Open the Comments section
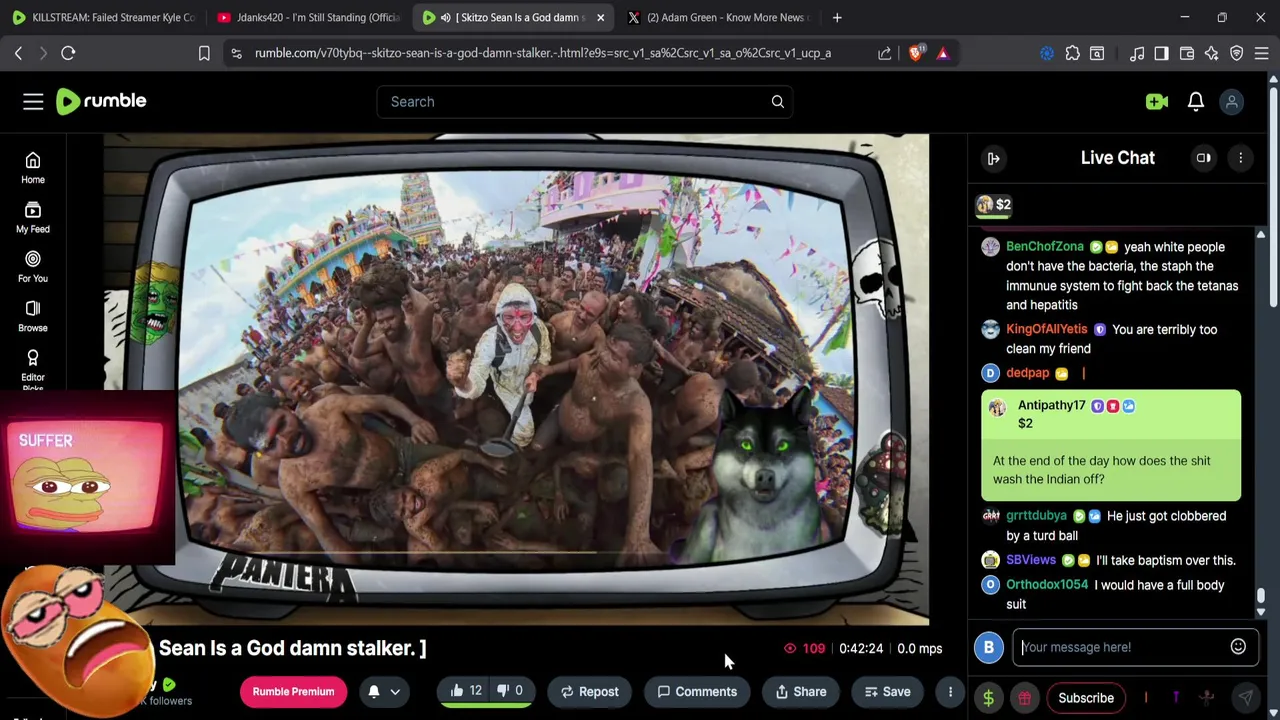 696,691
